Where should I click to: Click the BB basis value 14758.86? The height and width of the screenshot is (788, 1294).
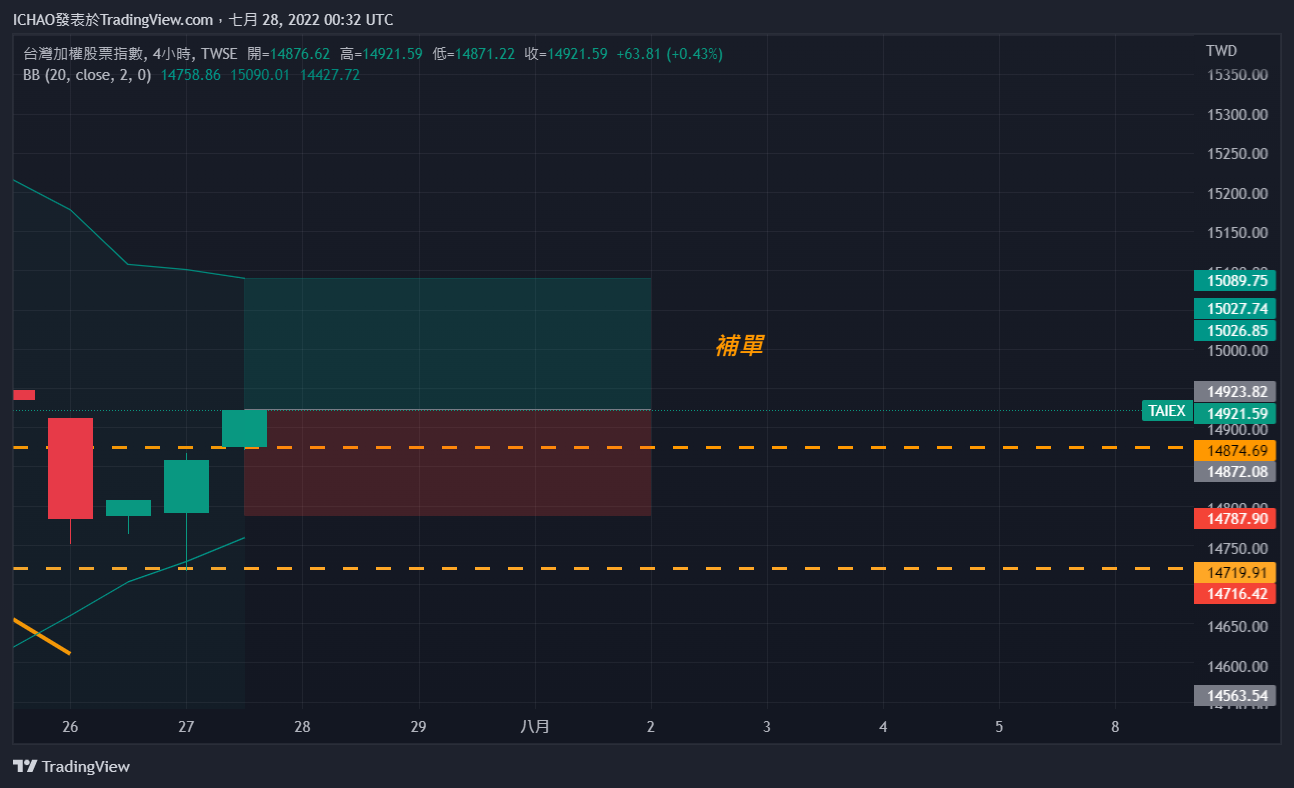pos(191,74)
